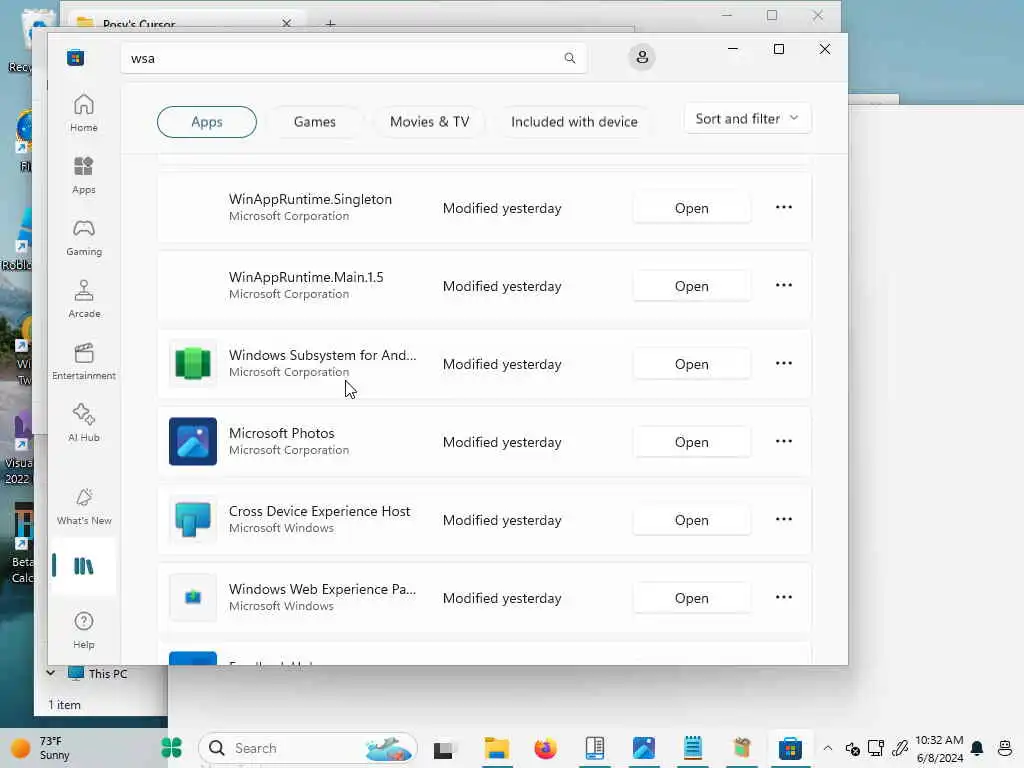Open the Gaming section in sidebar
Screen dimensions: 1024x768
pyautogui.click(x=84, y=237)
